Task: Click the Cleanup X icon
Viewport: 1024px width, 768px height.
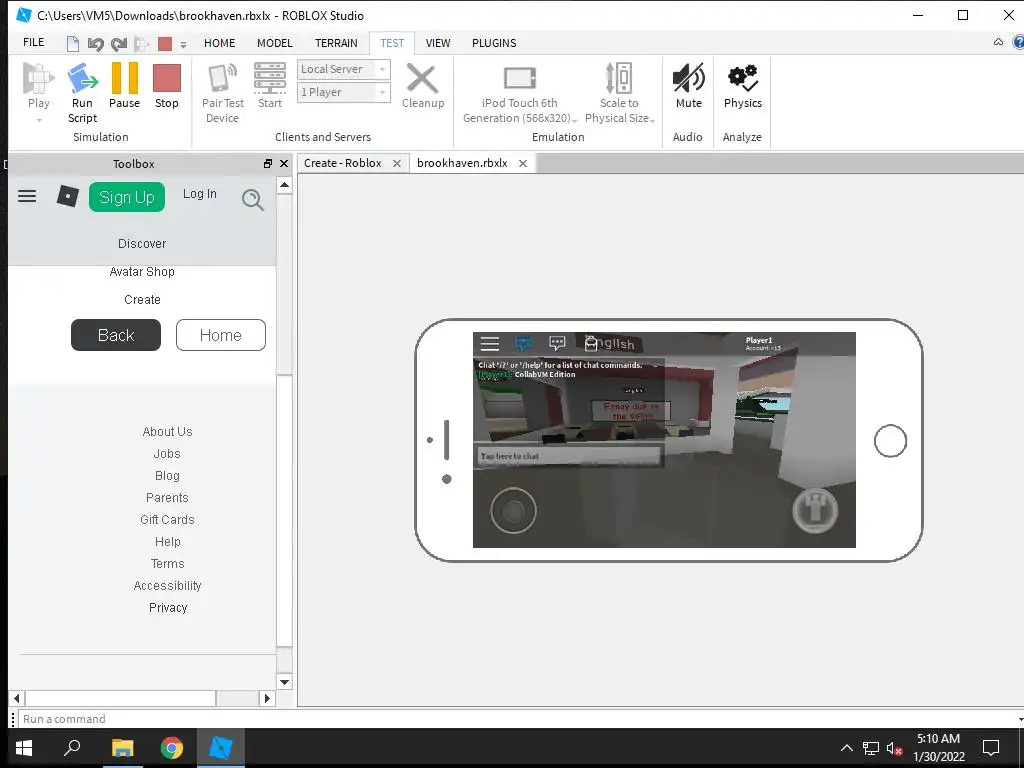Action: pos(423,79)
